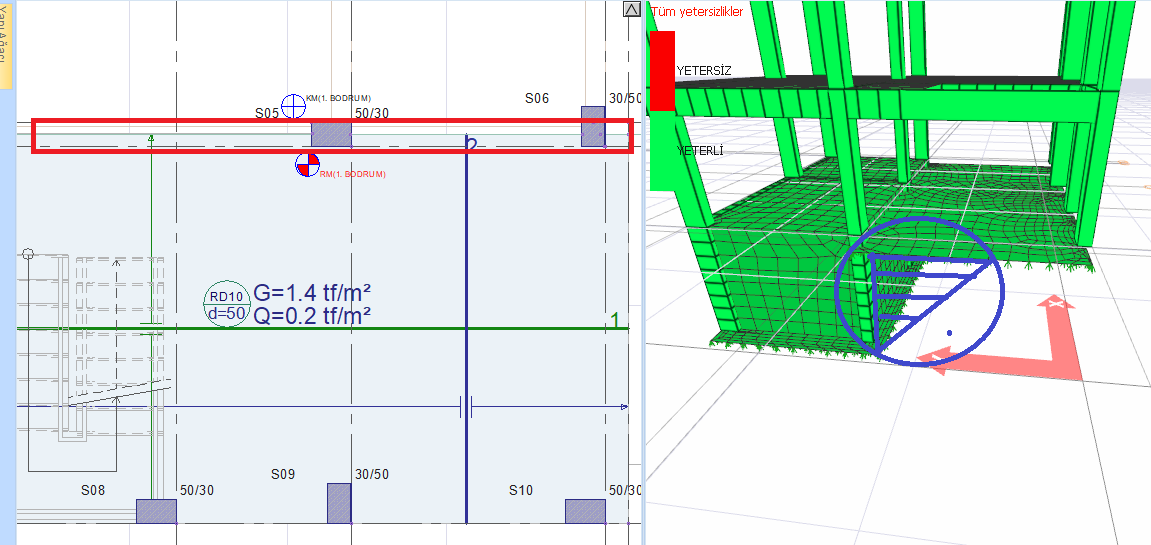Viewport: 1151px width, 545px height.
Task: Click the KM center of mass marker
Action: coord(293,105)
